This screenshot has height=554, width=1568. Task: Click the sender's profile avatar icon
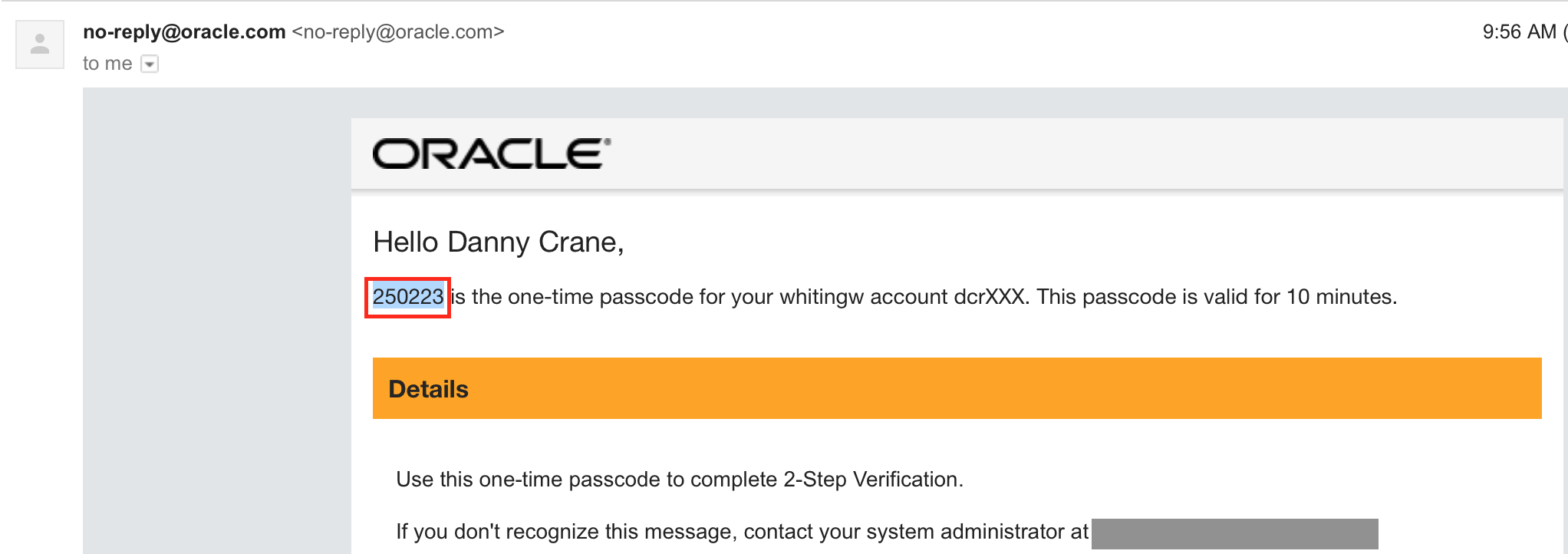pyautogui.click(x=40, y=45)
